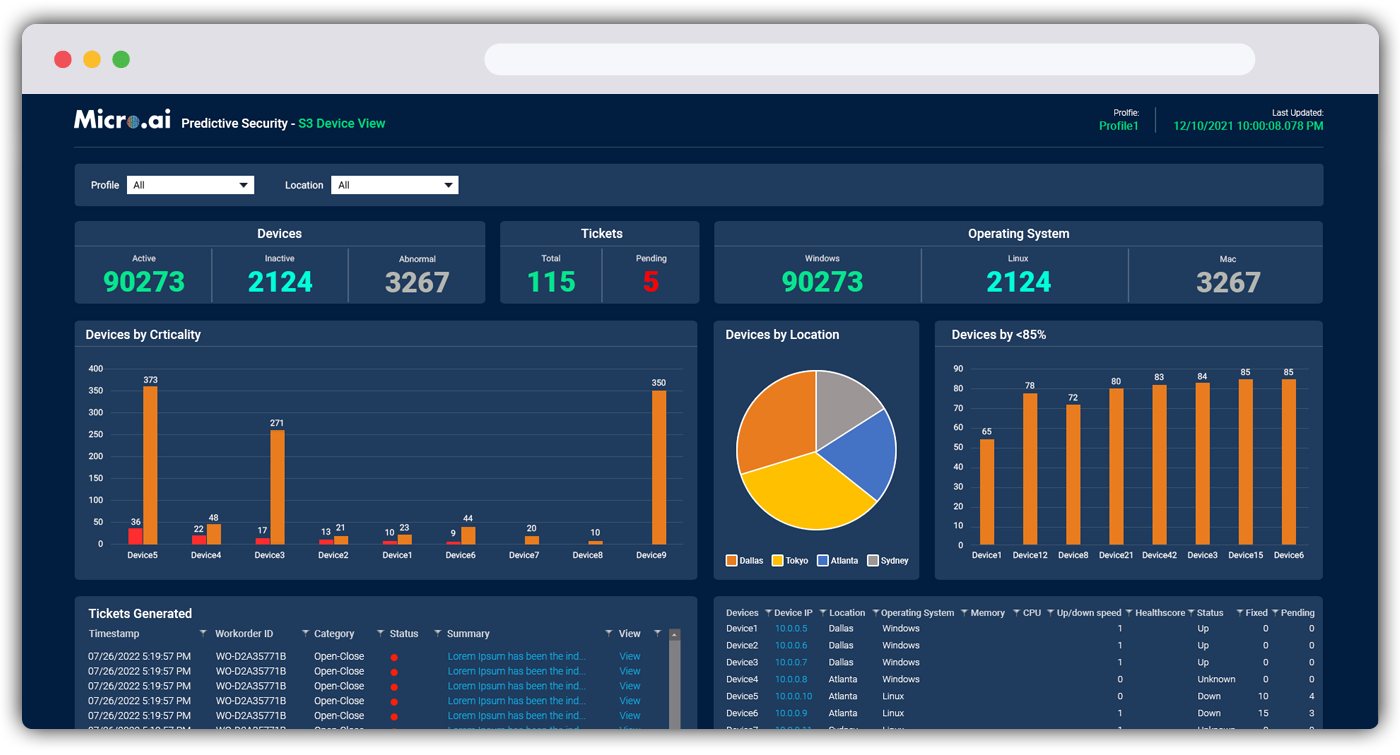This screenshot has height=755, width=1400.
Task: Filter tickets by the Timestamp column
Action: [203, 633]
